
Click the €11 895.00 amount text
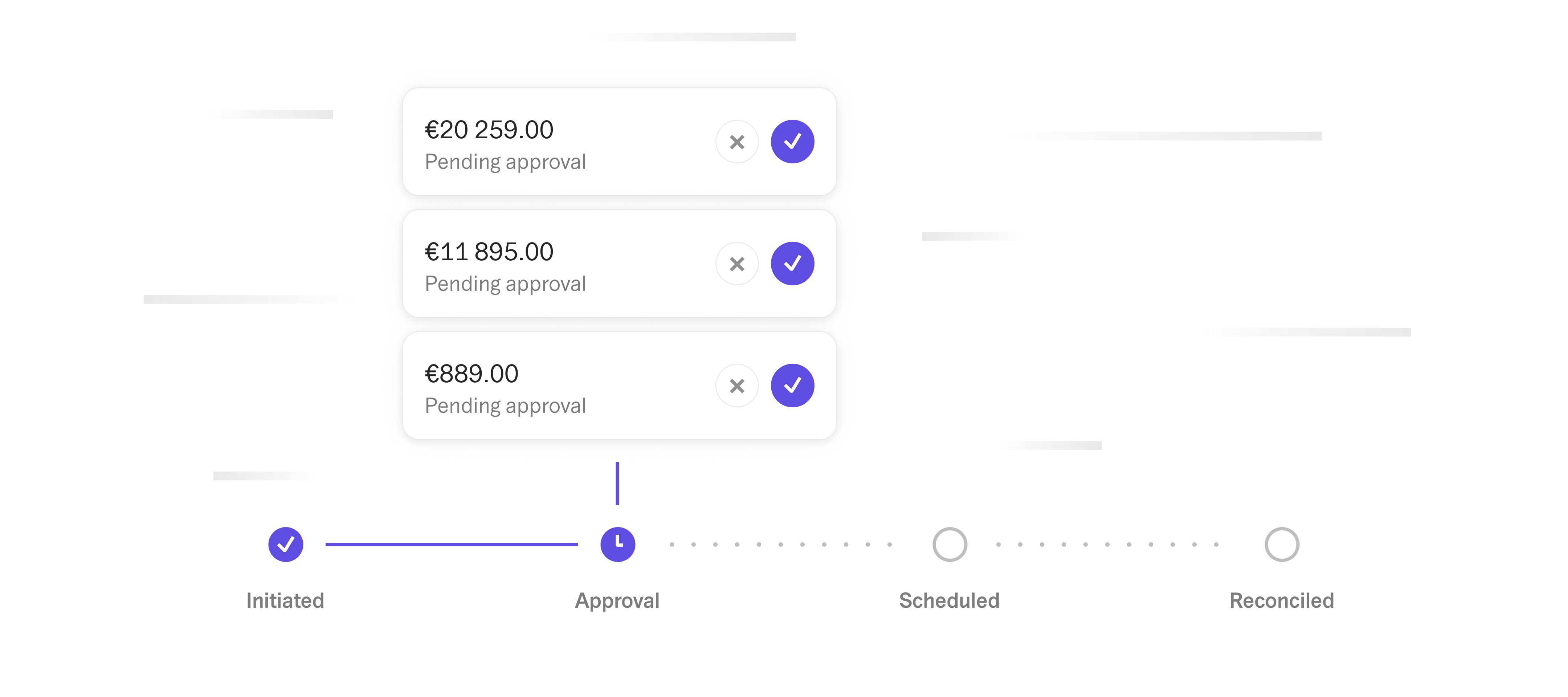click(489, 252)
